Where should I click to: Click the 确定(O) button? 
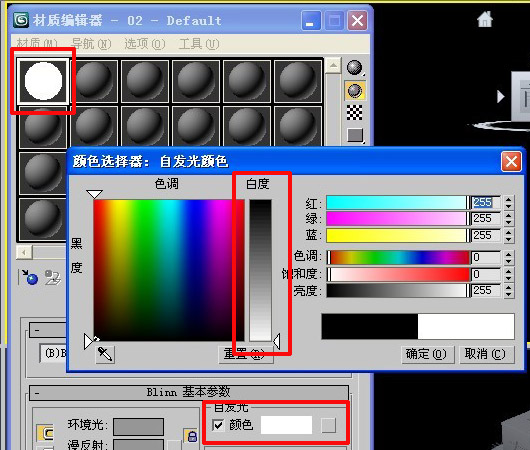[427, 354]
